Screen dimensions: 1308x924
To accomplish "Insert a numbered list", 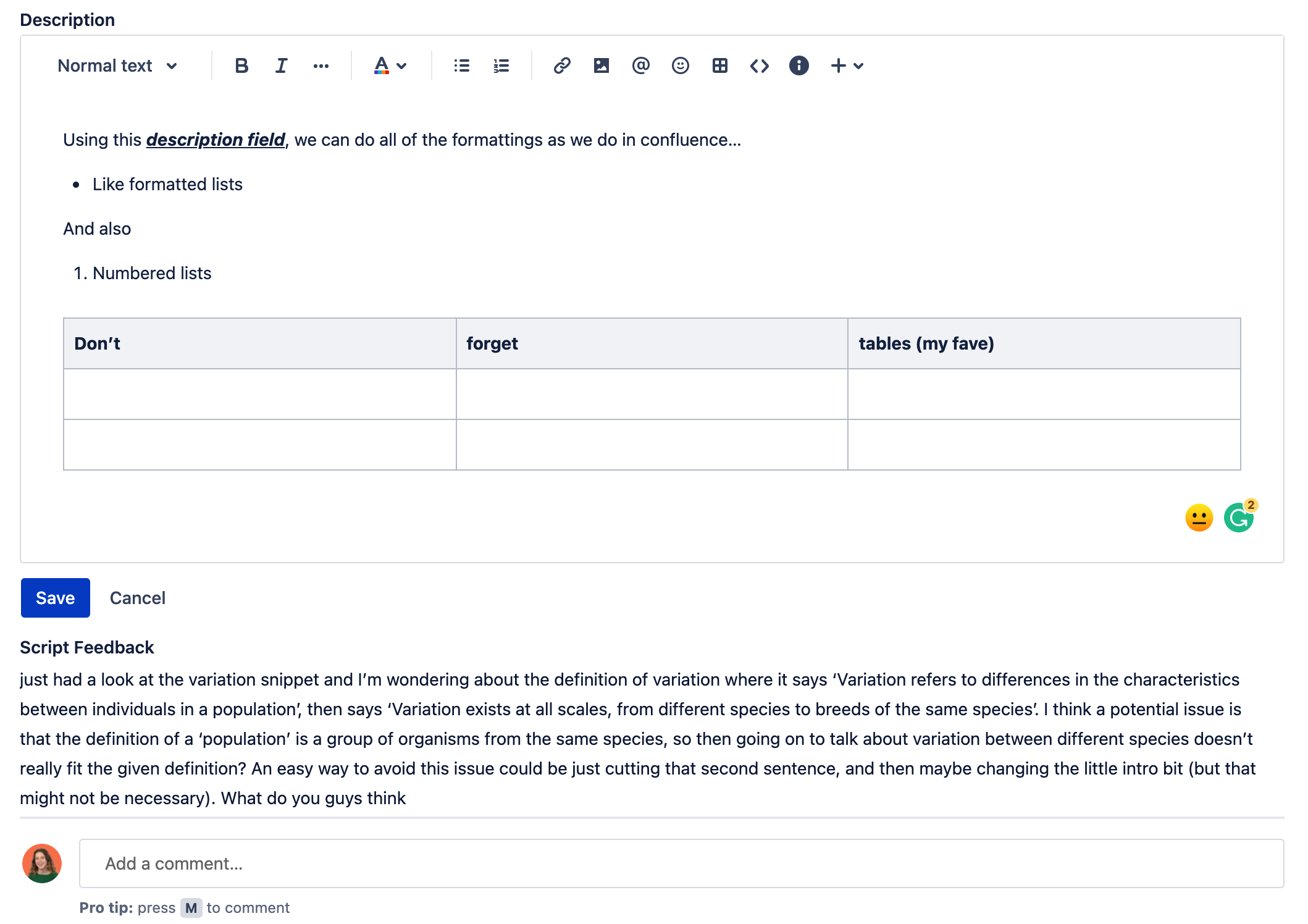I will [x=501, y=65].
